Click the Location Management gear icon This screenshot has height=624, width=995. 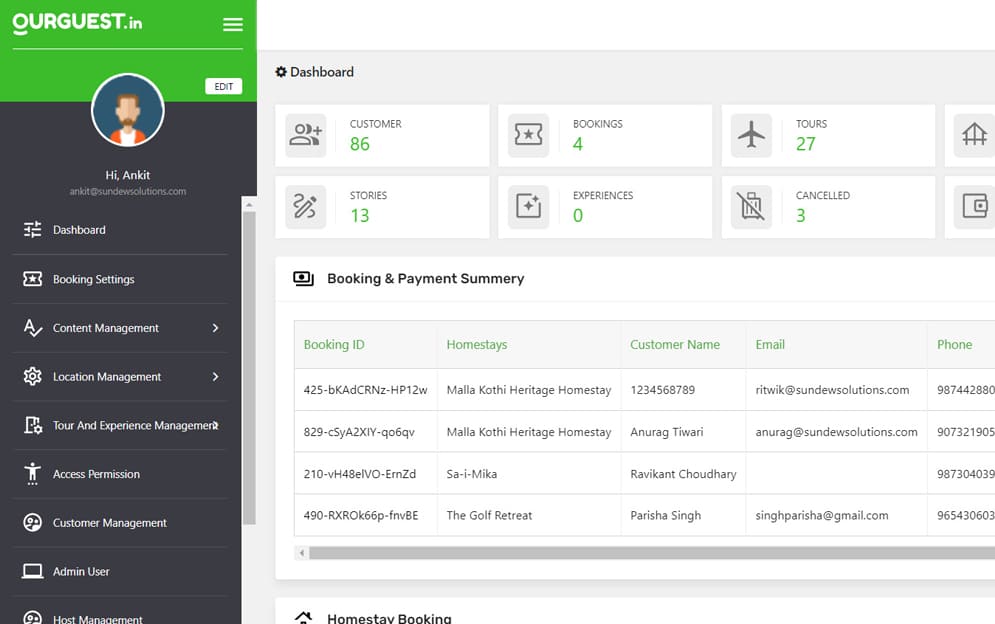[x=32, y=376]
